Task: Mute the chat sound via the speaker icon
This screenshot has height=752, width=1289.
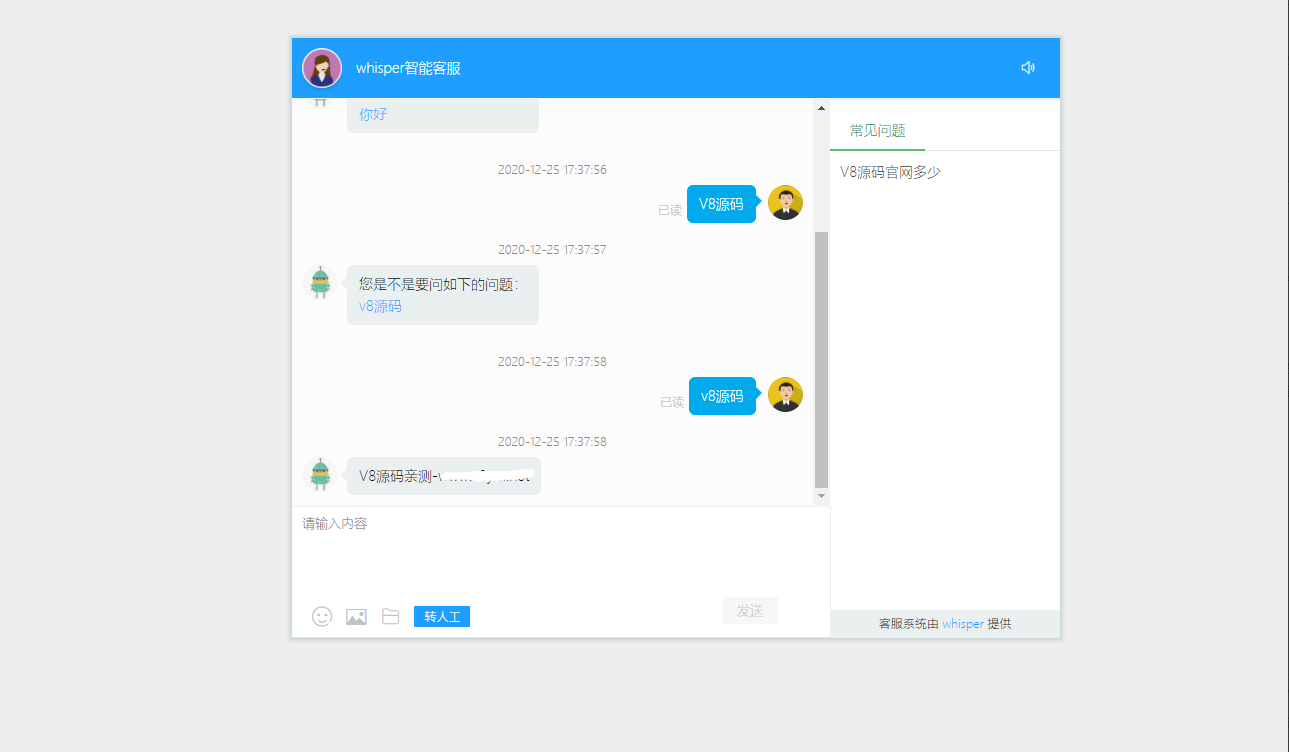Action: click(x=1028, y=67)
